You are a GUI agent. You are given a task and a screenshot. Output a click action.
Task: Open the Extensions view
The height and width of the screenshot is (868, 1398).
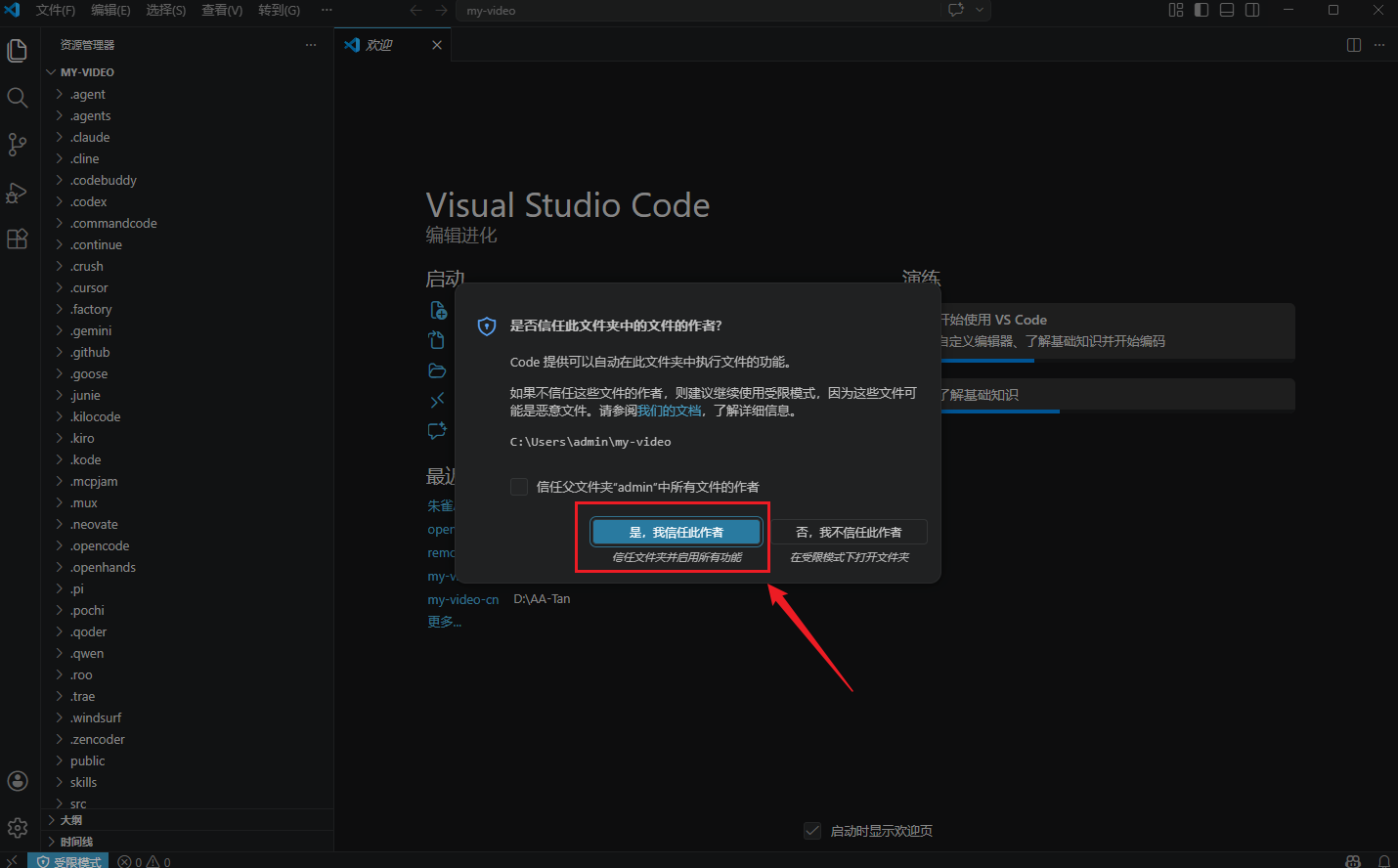[18, 239]
